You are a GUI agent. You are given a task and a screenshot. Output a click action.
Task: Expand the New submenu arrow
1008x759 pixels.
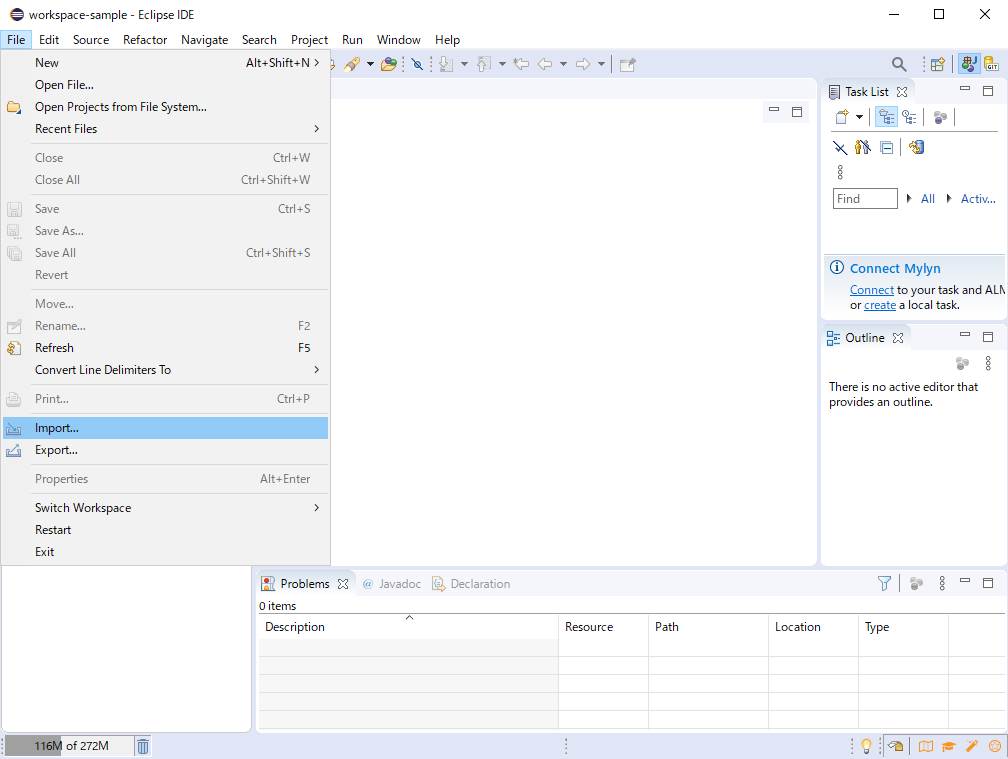317,63
